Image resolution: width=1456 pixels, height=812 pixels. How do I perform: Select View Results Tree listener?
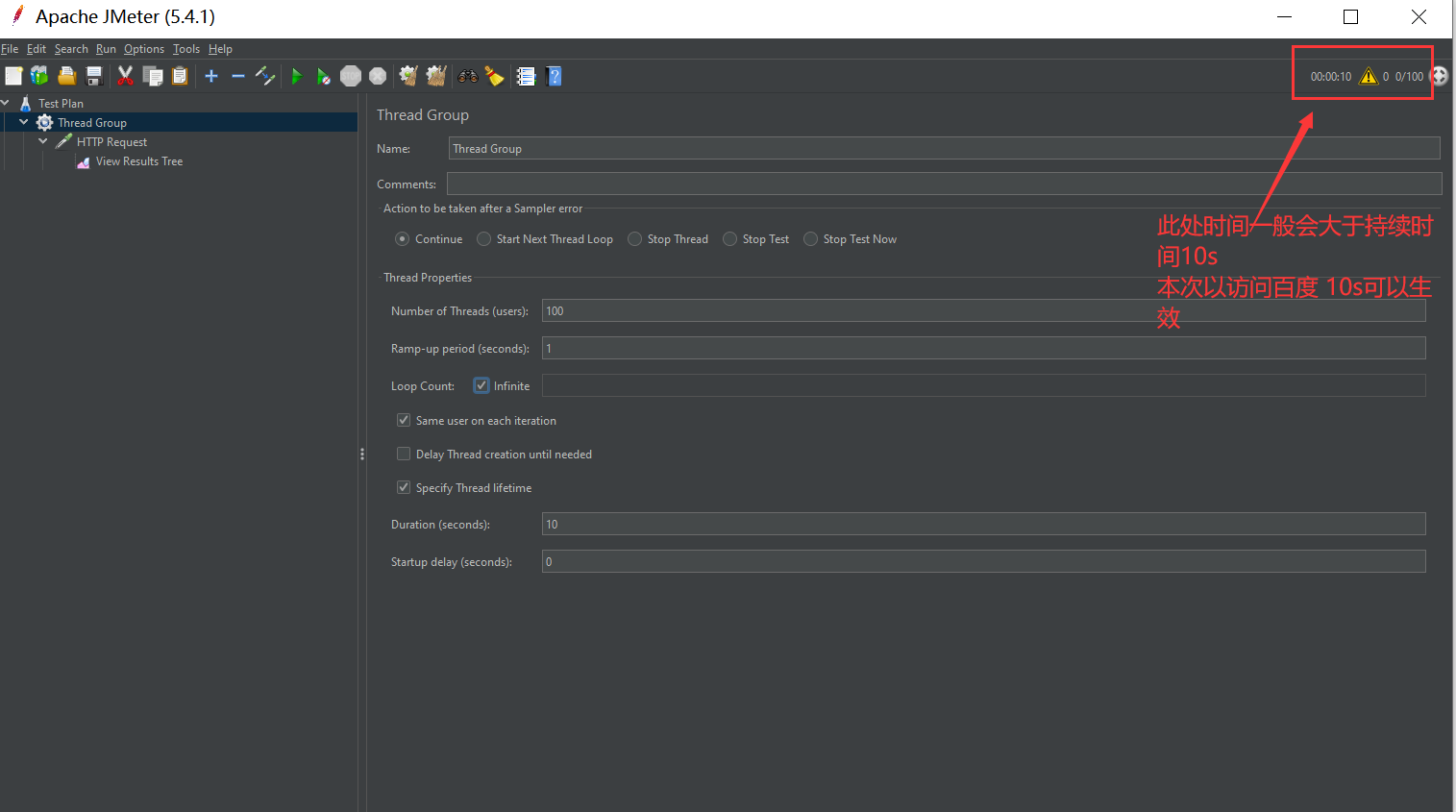(139, 161)
